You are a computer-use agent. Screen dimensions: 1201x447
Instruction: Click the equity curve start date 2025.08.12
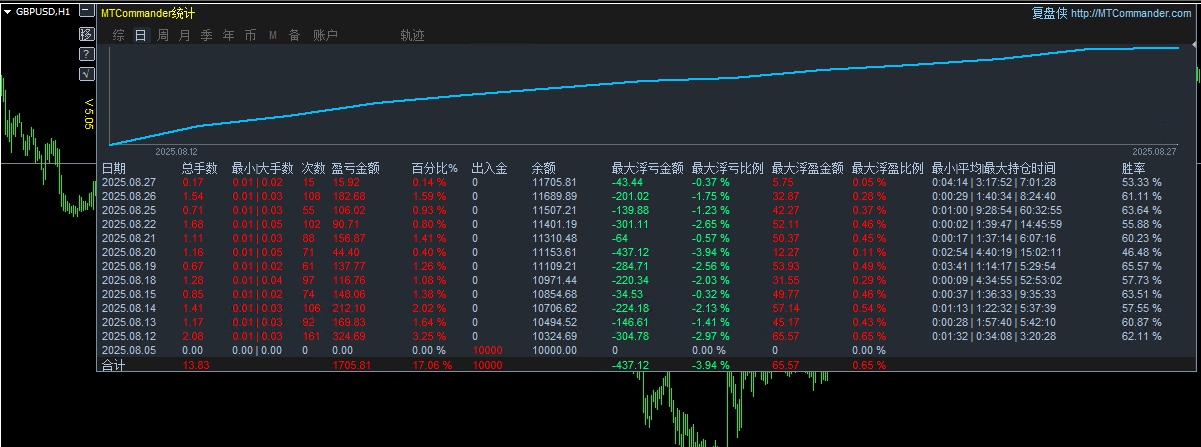[x=176, y=152]
